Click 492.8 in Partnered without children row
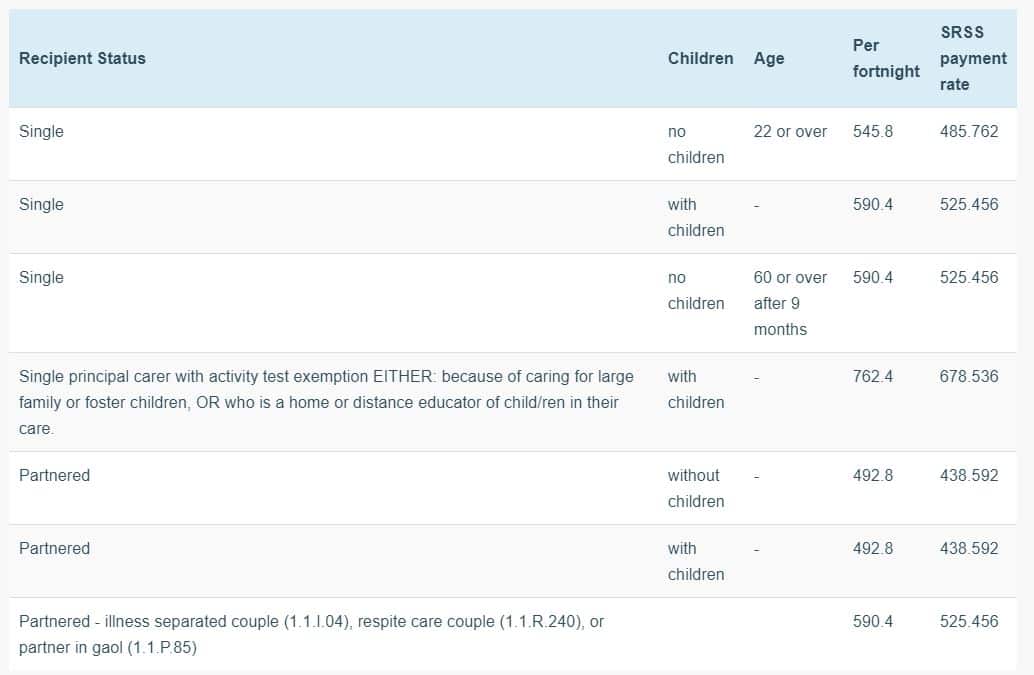 (873, 475)
